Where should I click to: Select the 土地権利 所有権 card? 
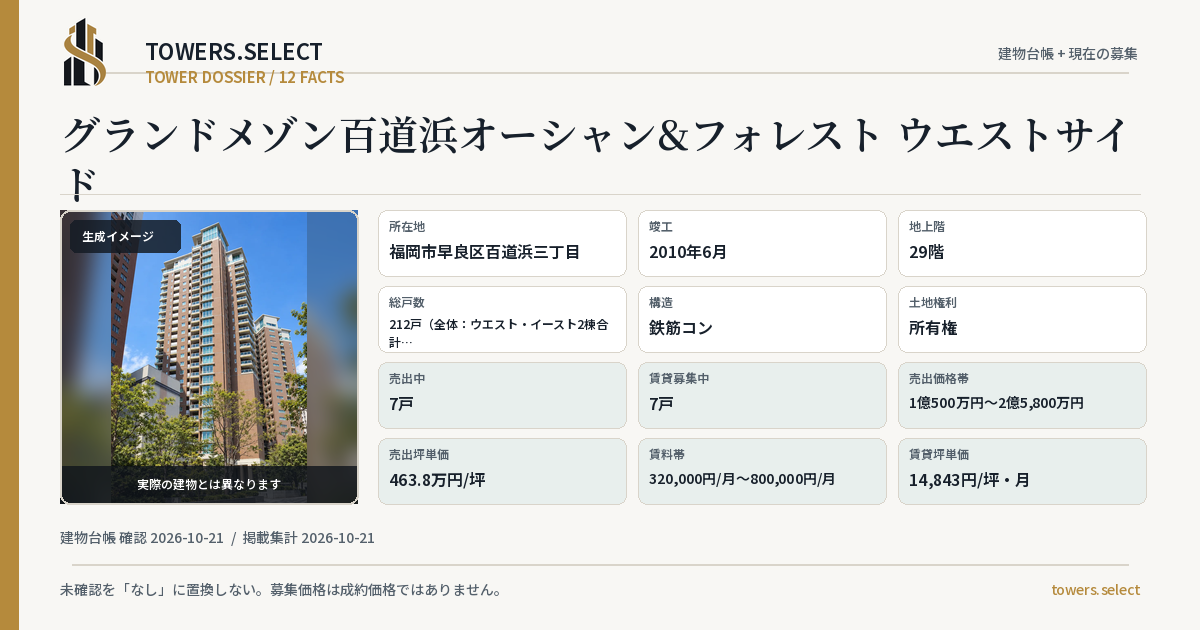pyautogui.click(x=1022, y=319)
